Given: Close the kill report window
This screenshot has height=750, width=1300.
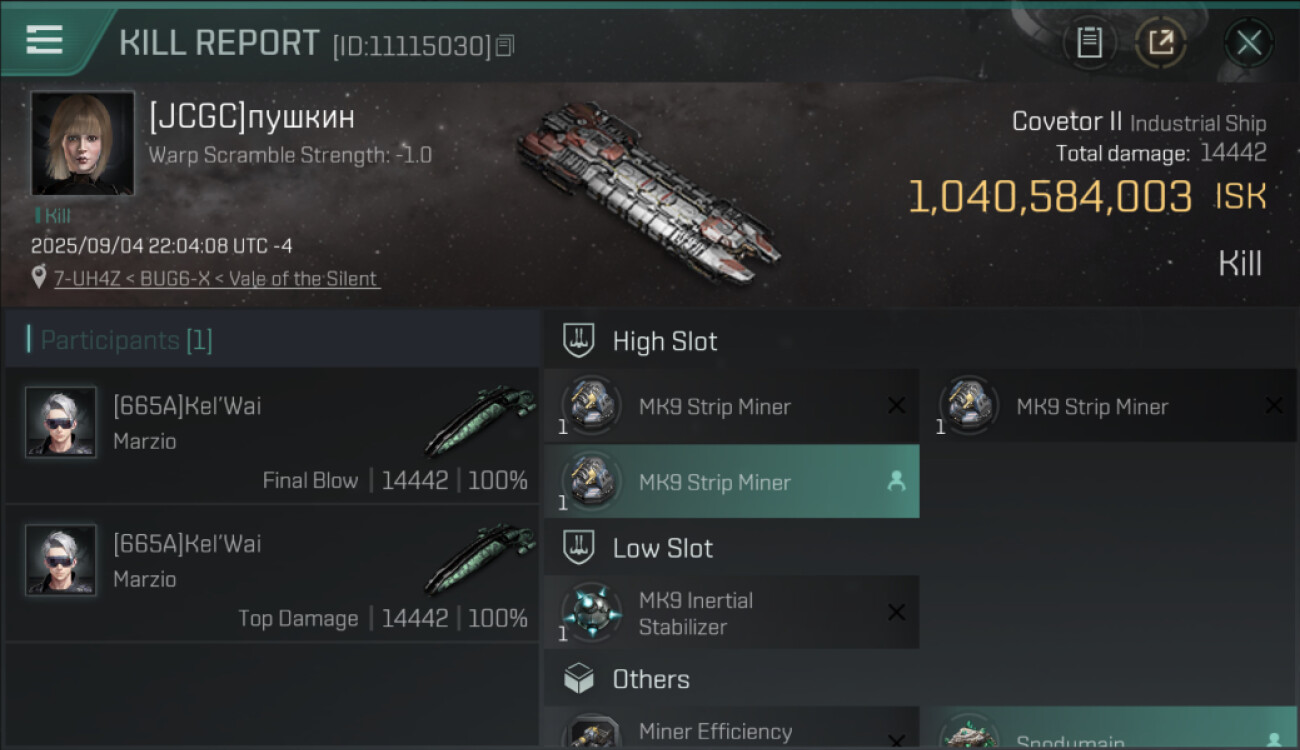Looking at the screenshot, I should 1248,42.
